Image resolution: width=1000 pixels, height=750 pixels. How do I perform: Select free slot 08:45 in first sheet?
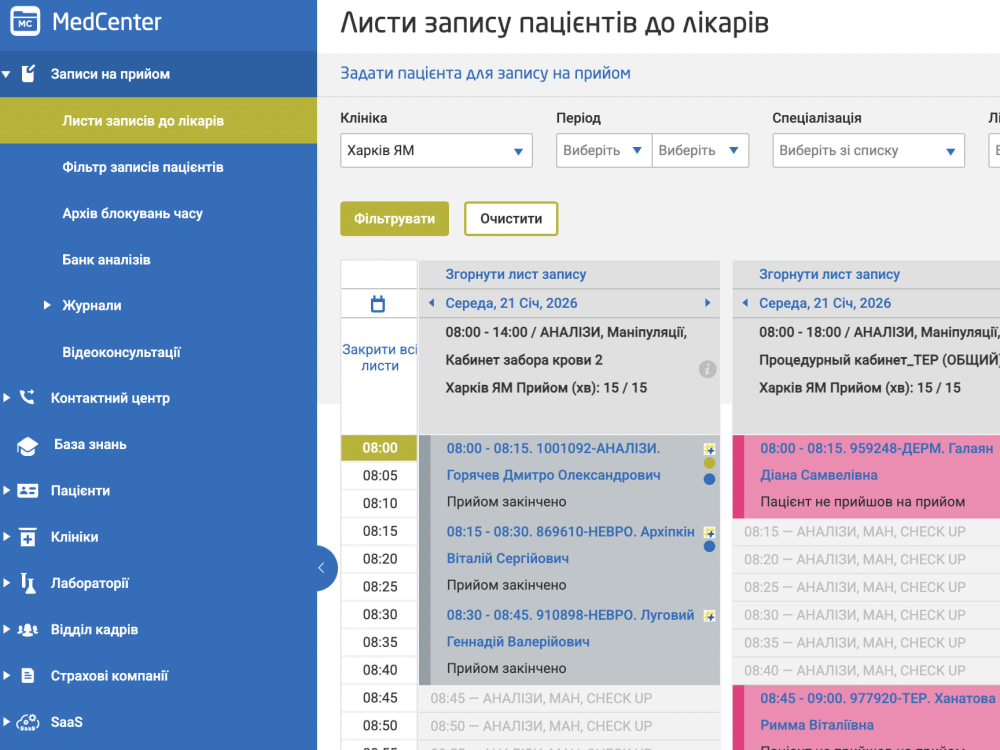(569, 698)
